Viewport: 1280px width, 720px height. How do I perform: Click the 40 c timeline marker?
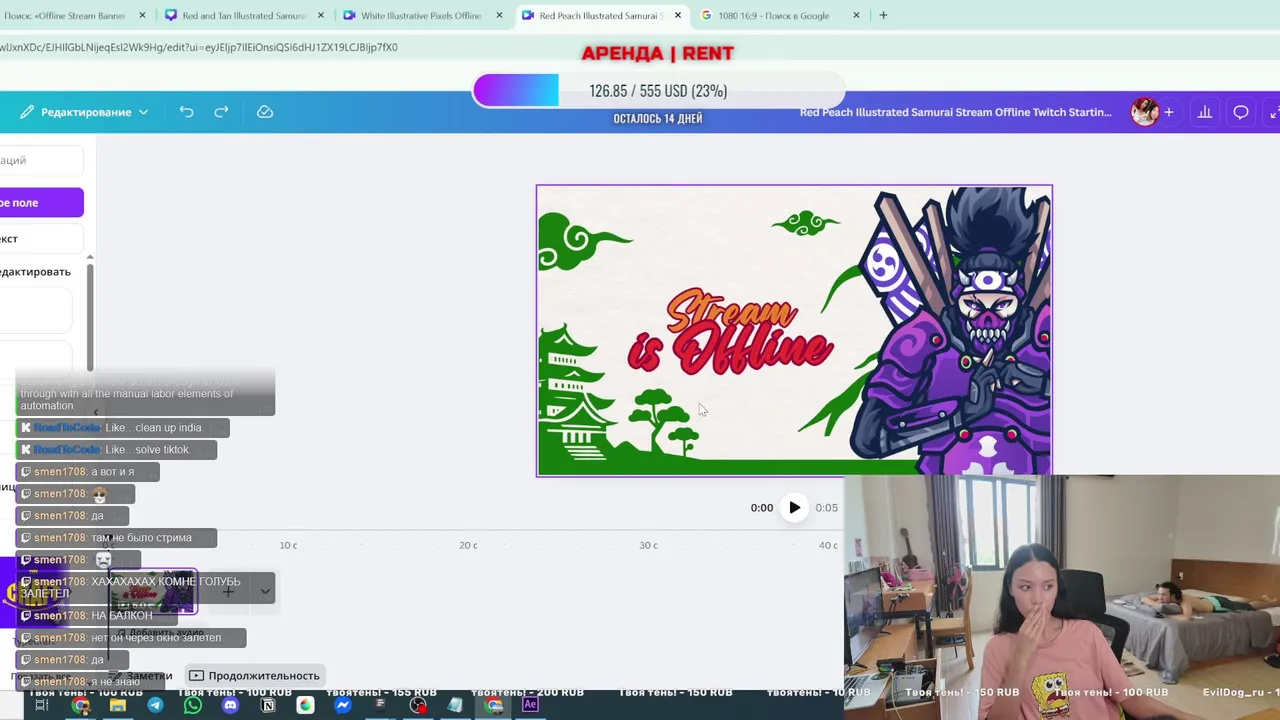[828, 545]
